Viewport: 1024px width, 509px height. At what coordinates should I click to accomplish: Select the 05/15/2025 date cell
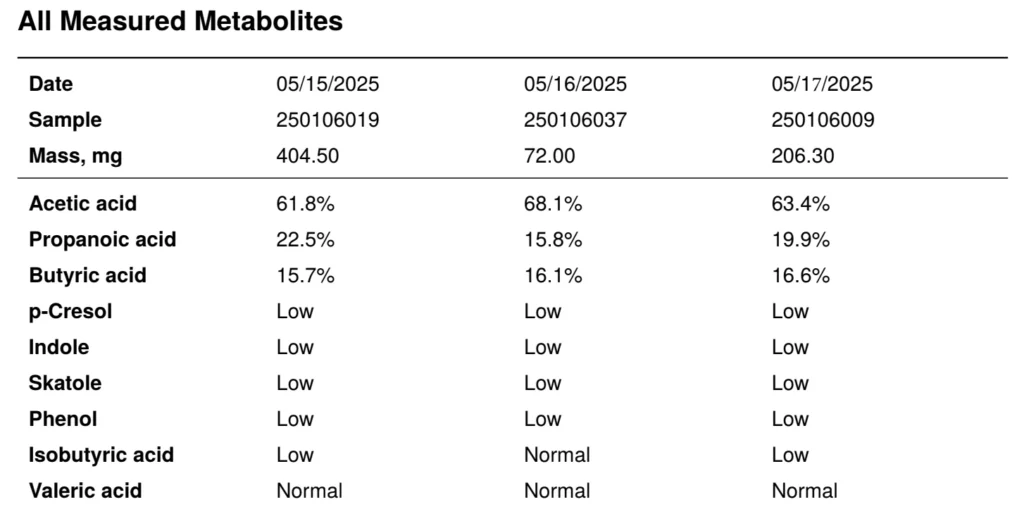coord(328,84)
